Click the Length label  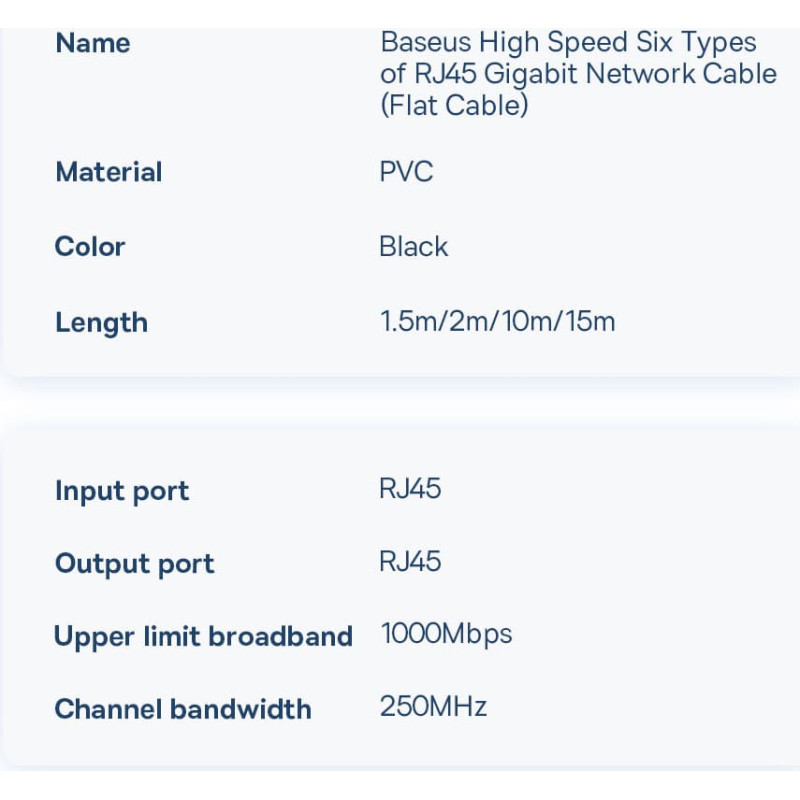[101, 323]
